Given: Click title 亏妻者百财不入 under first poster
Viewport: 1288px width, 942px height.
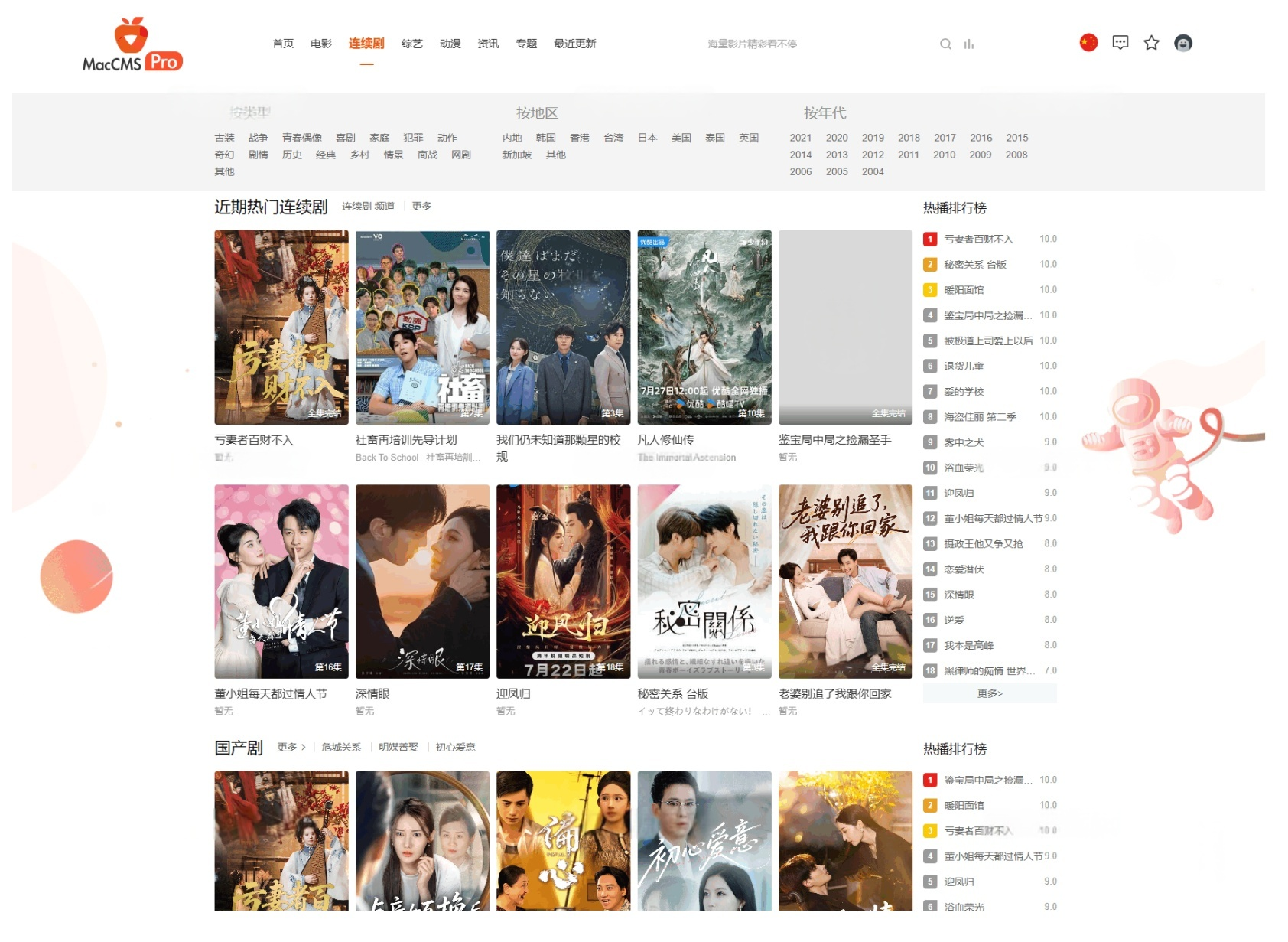Looking at the screenshot, I should (x=254, y=440).
